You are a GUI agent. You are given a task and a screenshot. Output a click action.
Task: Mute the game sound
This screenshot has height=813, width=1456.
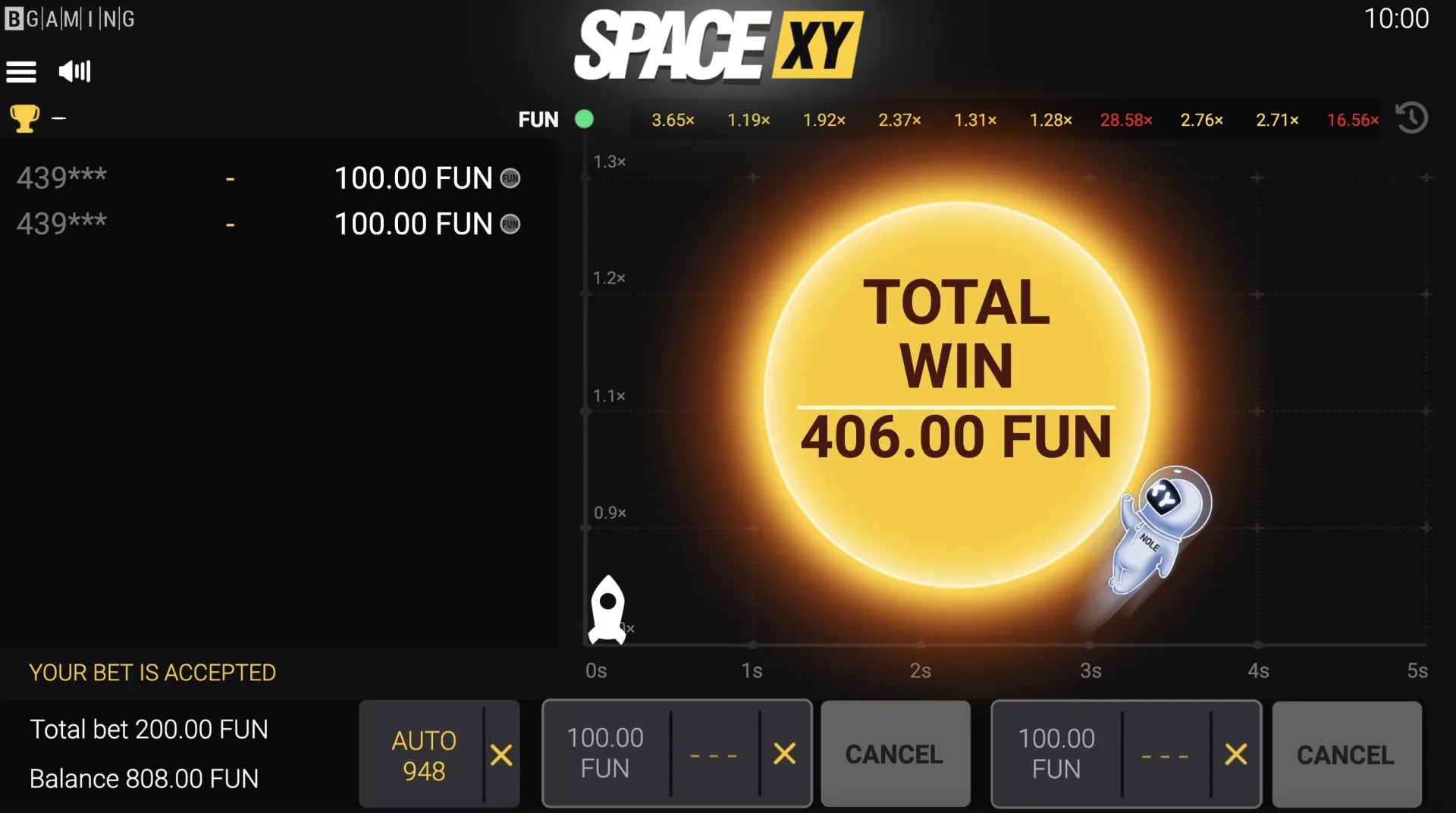coord(74,71)
